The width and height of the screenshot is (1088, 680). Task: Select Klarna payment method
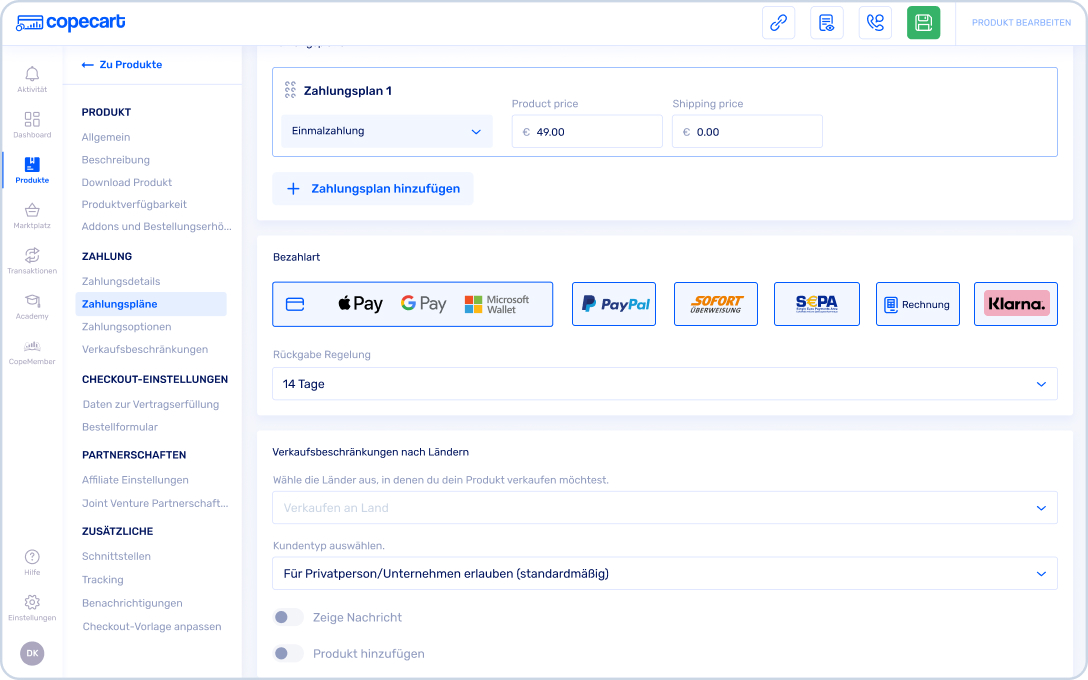(x=1016, y=304)
